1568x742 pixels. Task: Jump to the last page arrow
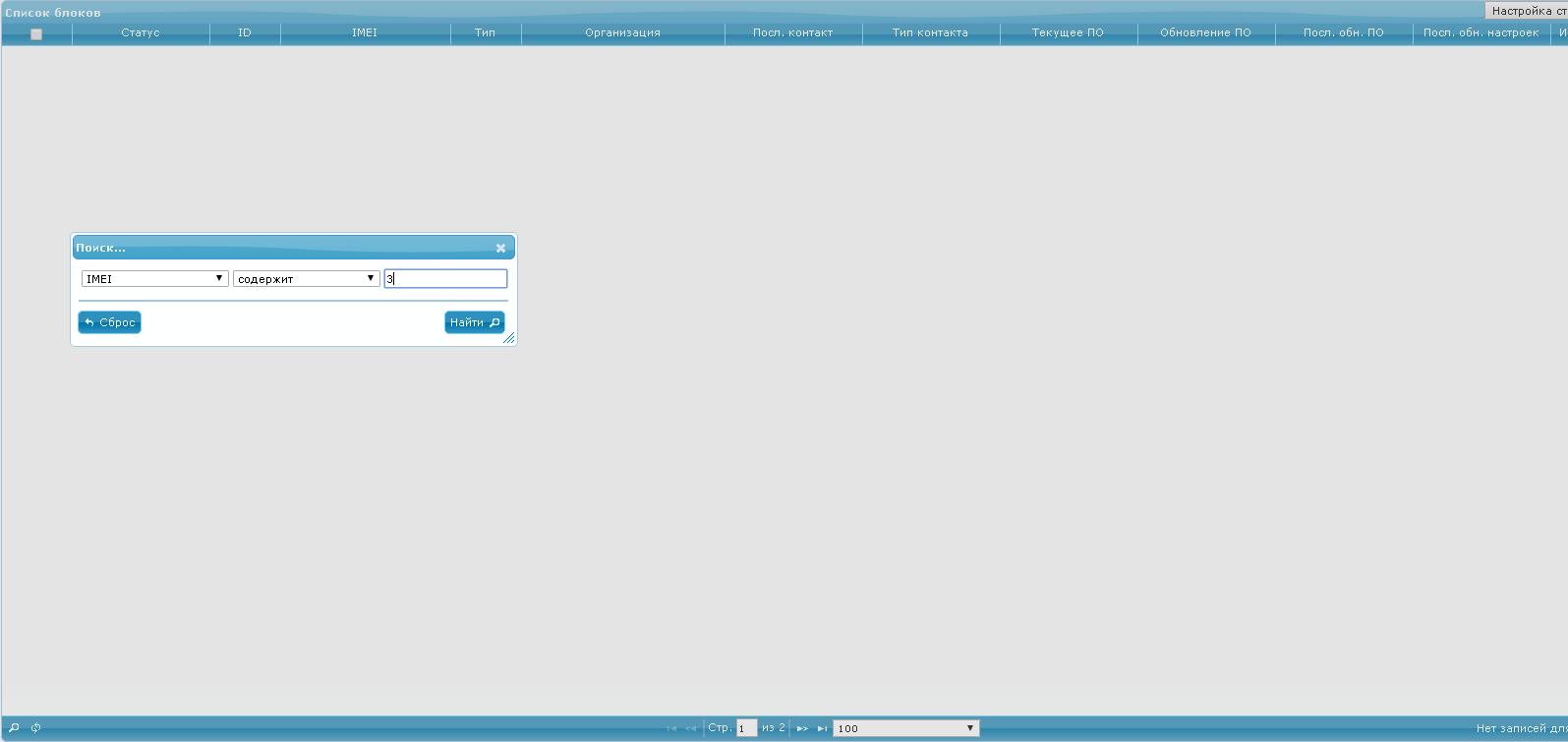pyautogui.click(x=822, y=728)
